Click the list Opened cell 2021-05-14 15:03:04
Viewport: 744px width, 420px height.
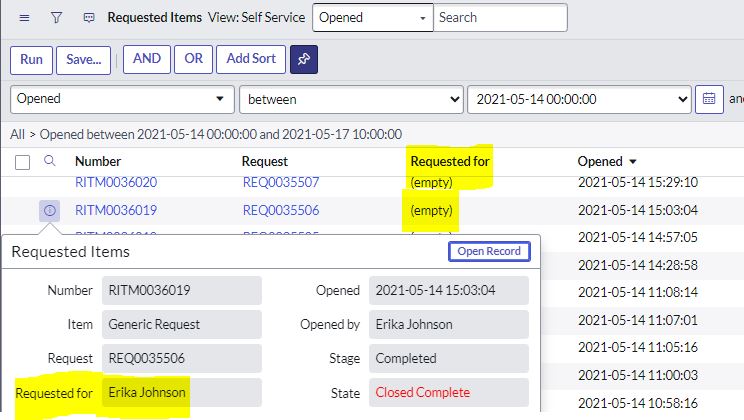(638, 210)
